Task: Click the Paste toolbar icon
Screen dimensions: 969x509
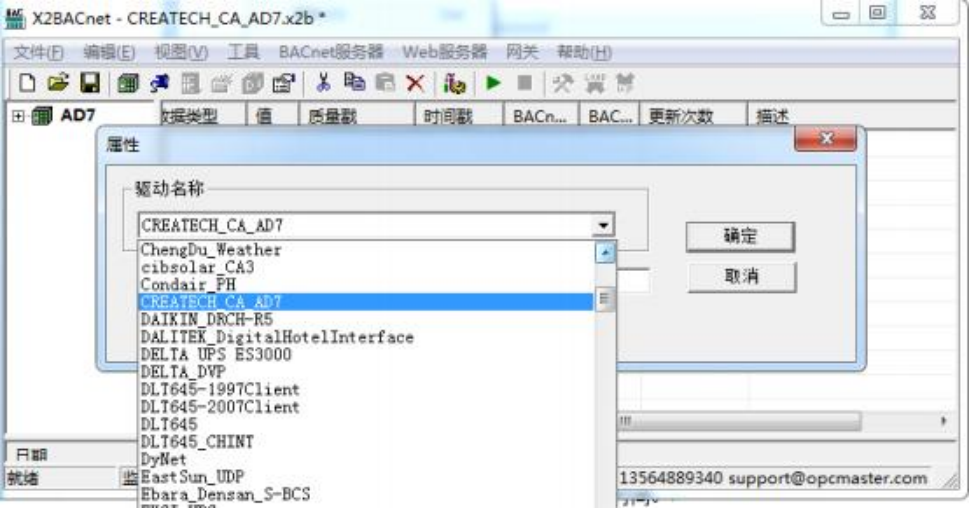Action: pos(385,82)
